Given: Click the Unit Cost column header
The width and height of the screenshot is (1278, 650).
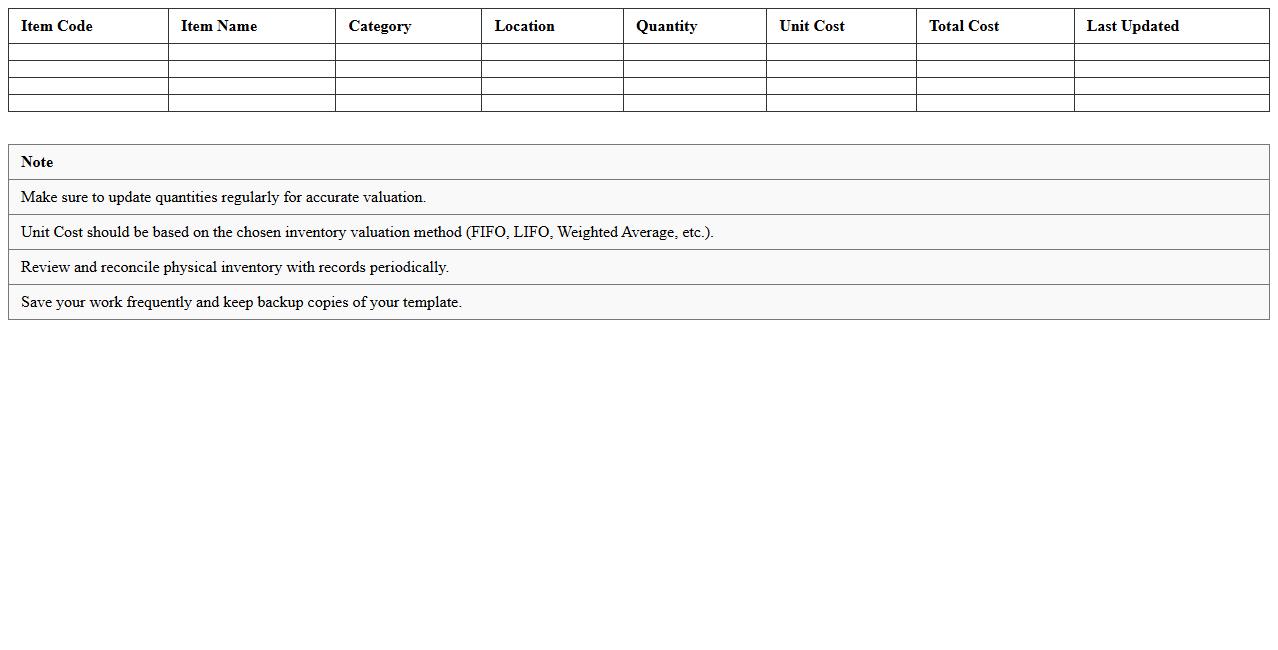Looking at the screenshot, I should point(811,26).
